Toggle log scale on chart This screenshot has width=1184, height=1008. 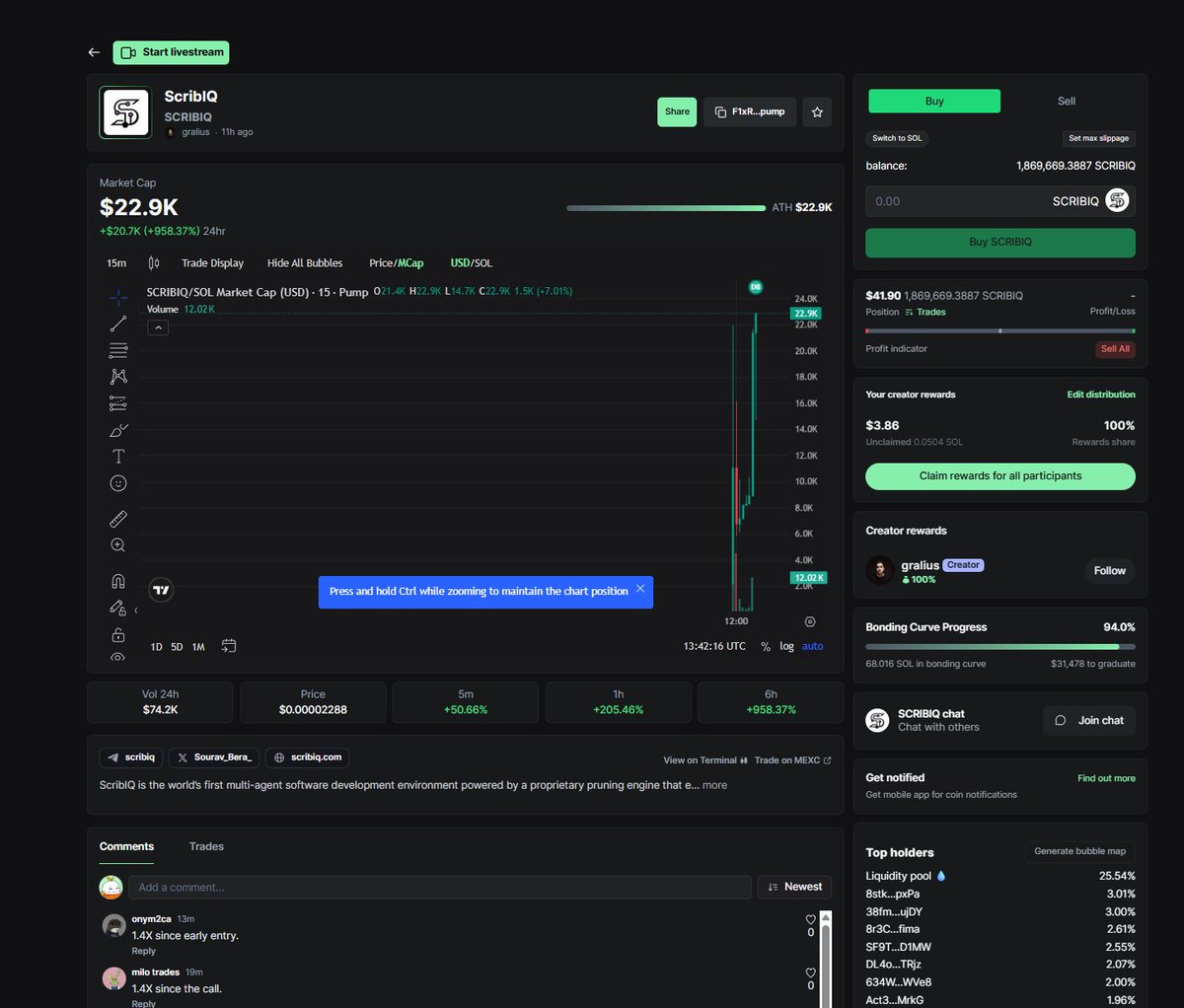click(x=786, y=646)
